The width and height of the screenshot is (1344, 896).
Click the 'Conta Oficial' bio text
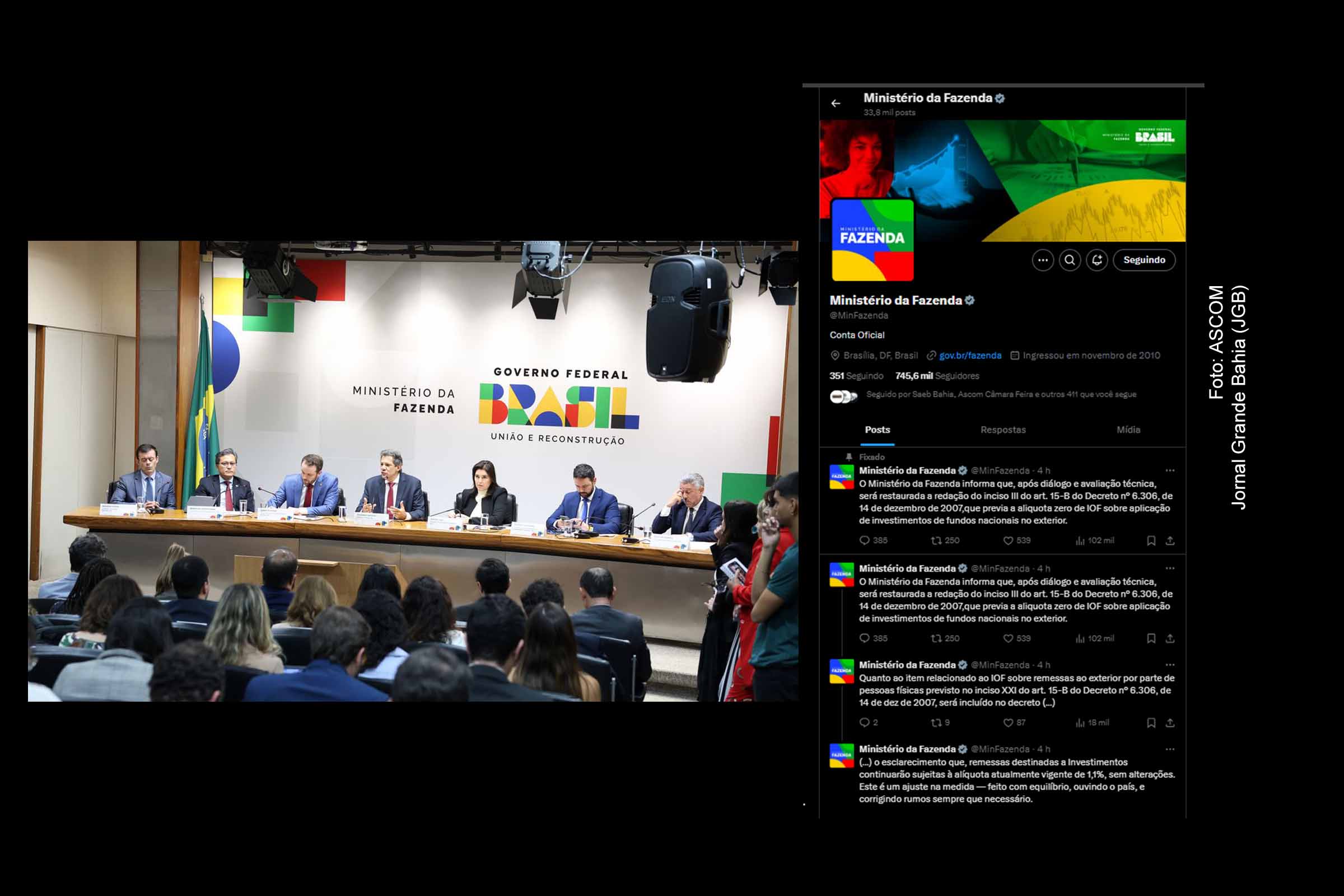(857, 335)
